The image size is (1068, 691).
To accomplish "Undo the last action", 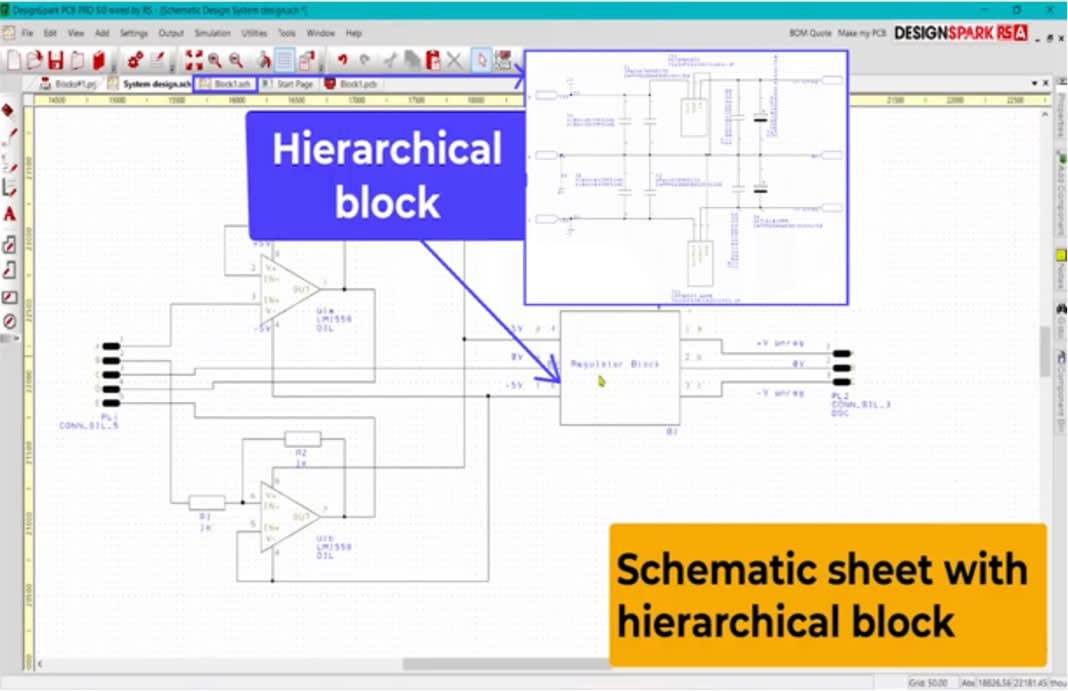I will click(x=342, y=61).
